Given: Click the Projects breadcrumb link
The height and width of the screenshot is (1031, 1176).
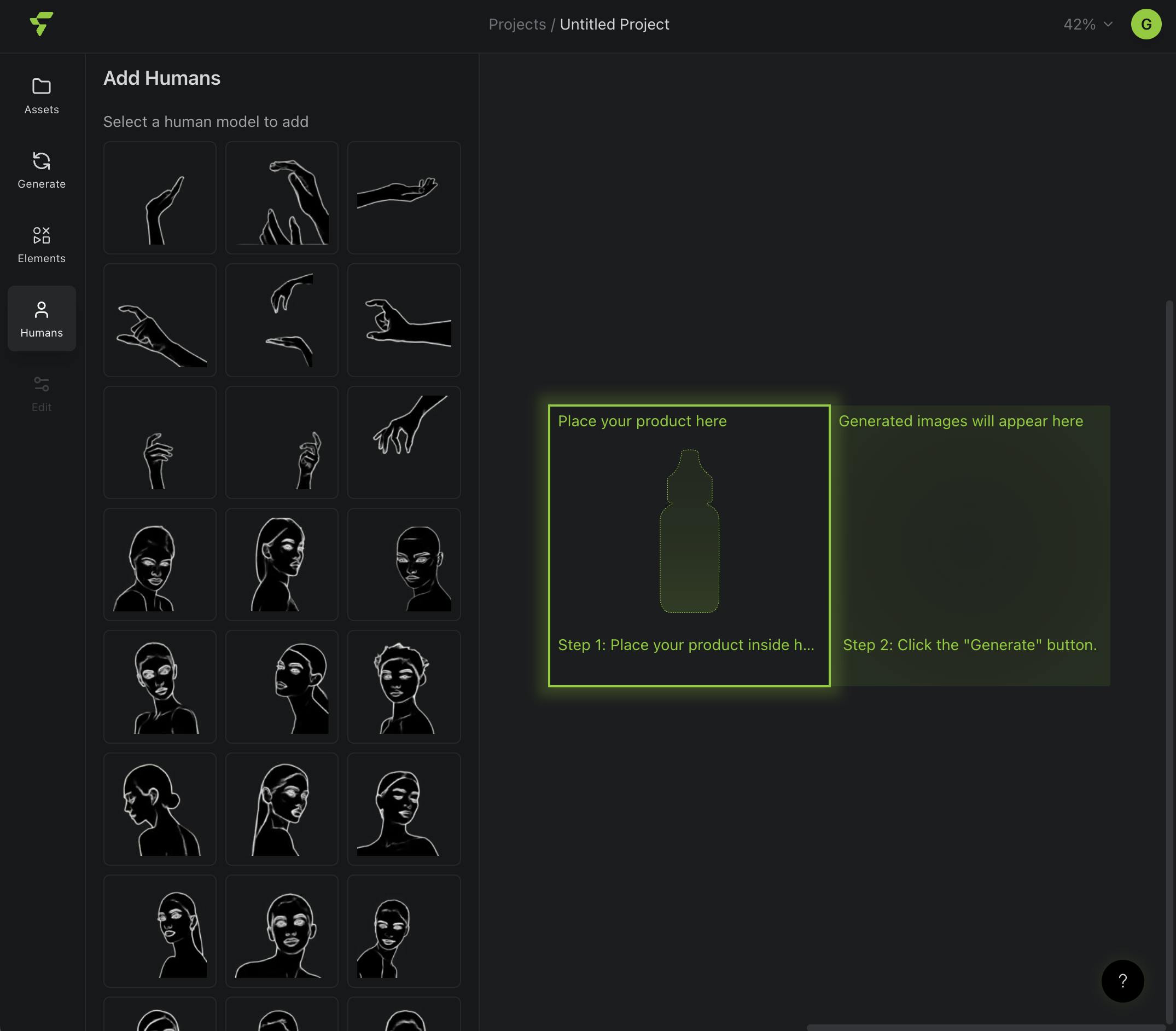Looking at the screenshot, I should [x=516, y=24].
